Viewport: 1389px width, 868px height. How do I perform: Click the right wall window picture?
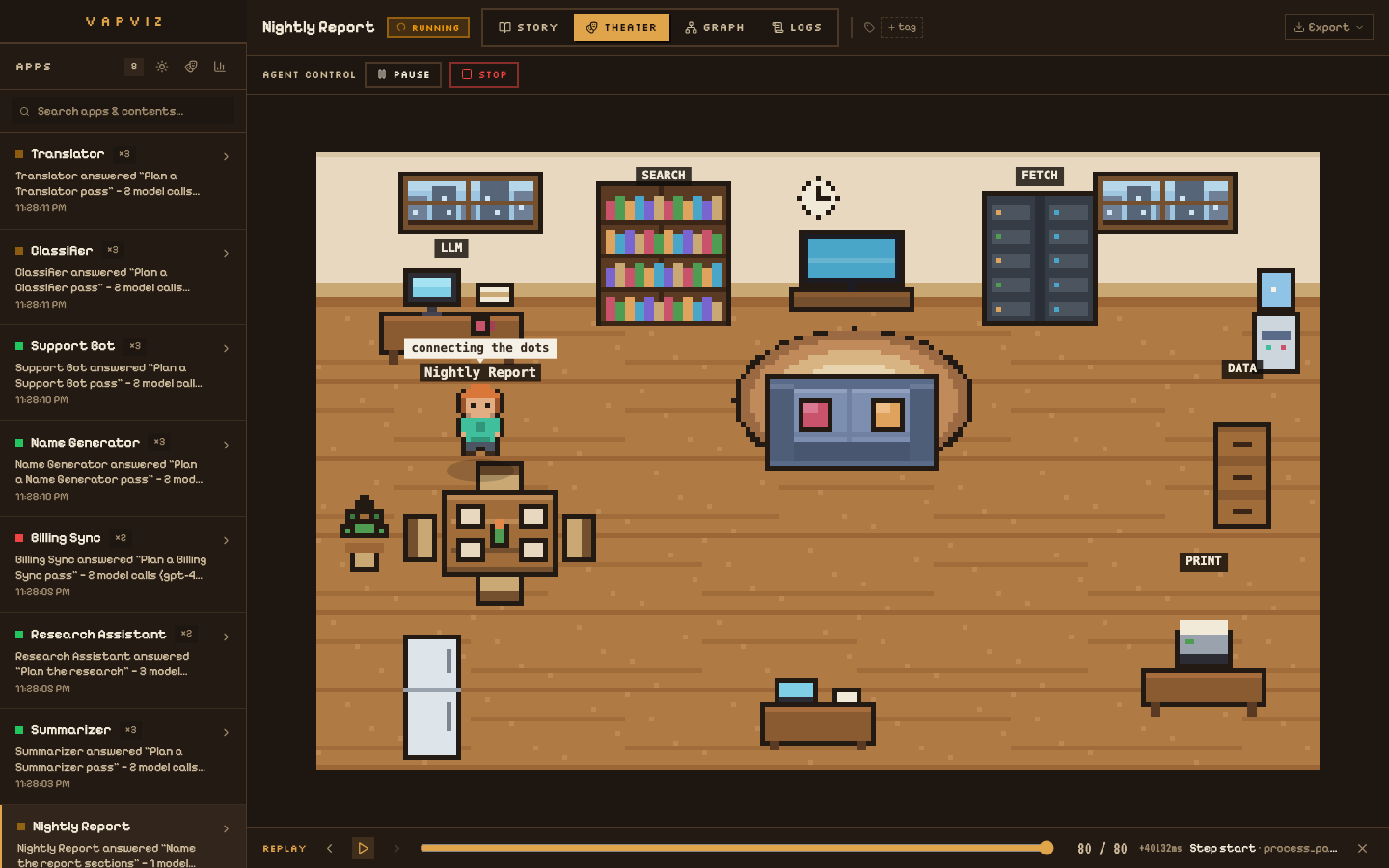tap(1165, 203)
